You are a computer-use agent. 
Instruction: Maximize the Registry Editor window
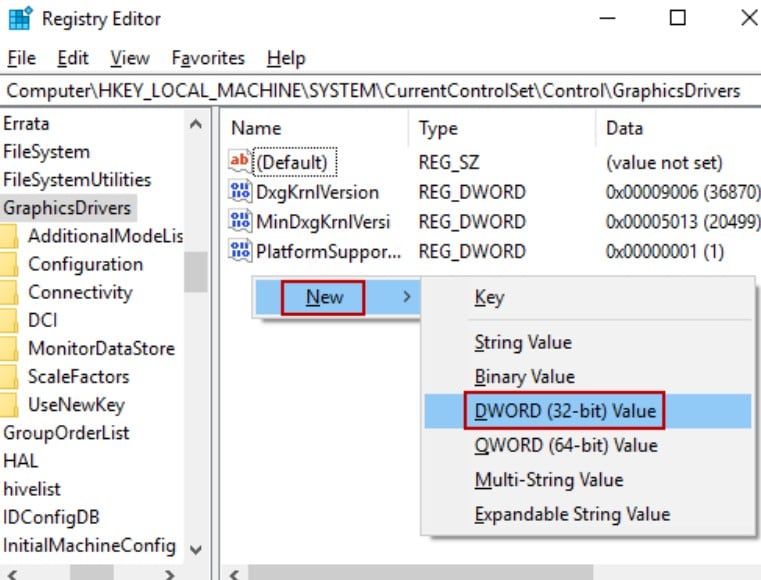point(678,18)
